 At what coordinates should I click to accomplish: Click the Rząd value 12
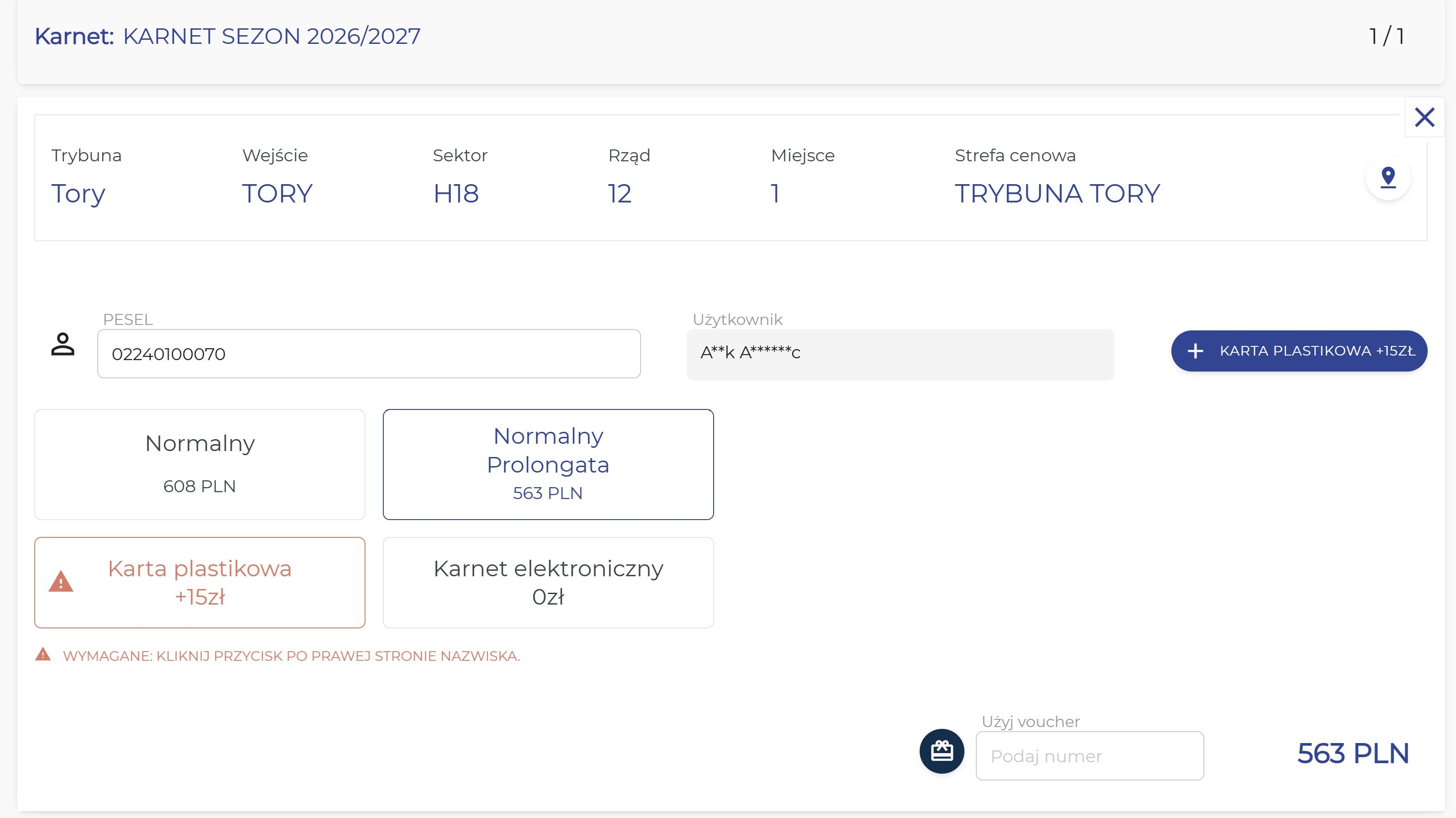[x=619, y=193]
